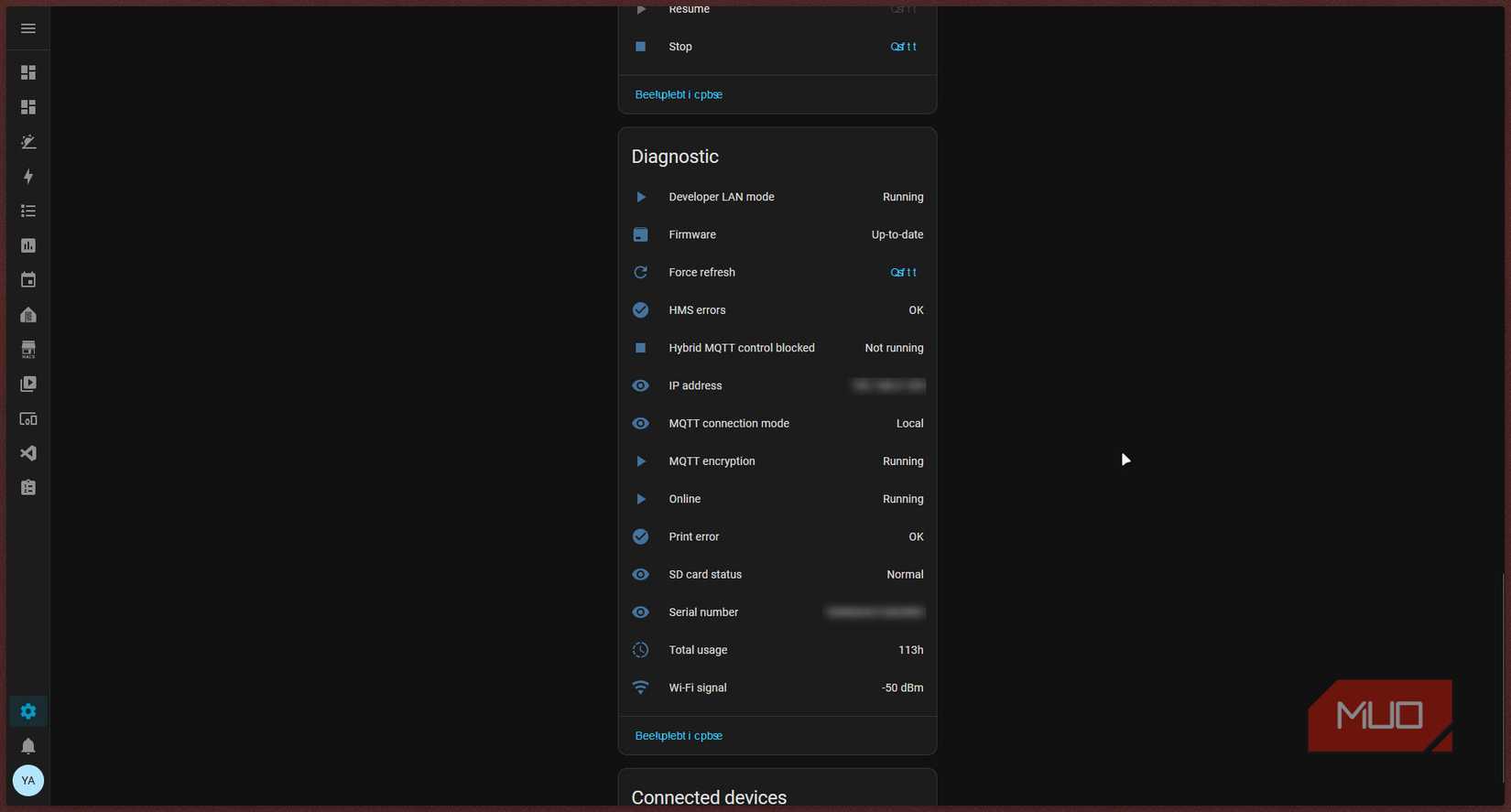Click the Firmware row icon
1511x812 pixels.
point(640,234)
